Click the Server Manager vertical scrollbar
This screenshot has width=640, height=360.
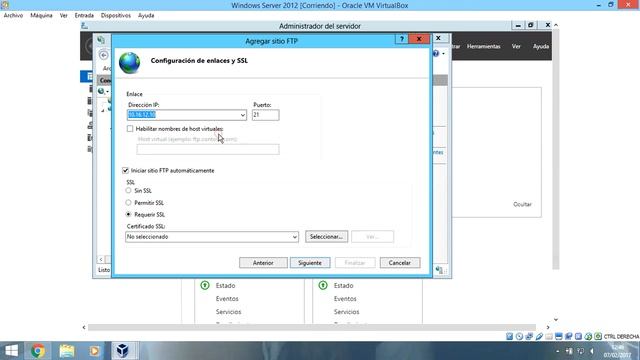point(556,149)
